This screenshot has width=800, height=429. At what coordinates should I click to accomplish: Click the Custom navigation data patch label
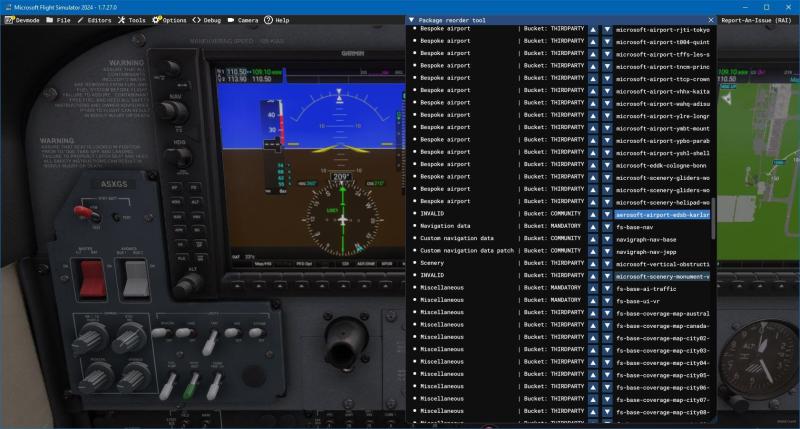pyautogui.click(x=466, y=250)
